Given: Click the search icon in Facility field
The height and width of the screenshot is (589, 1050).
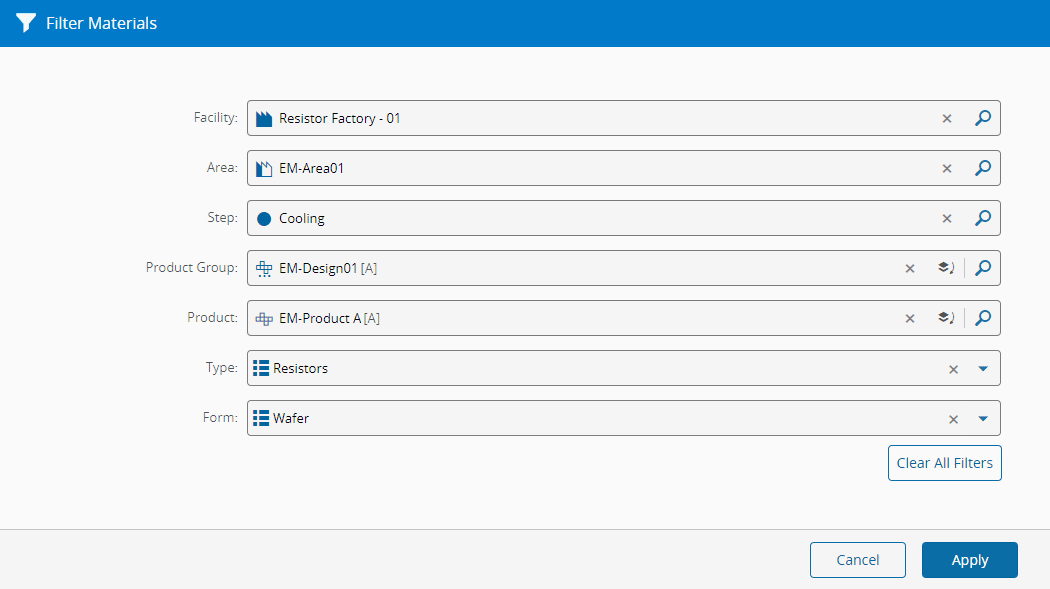Looking at the screenshot, I should (983, 118).
